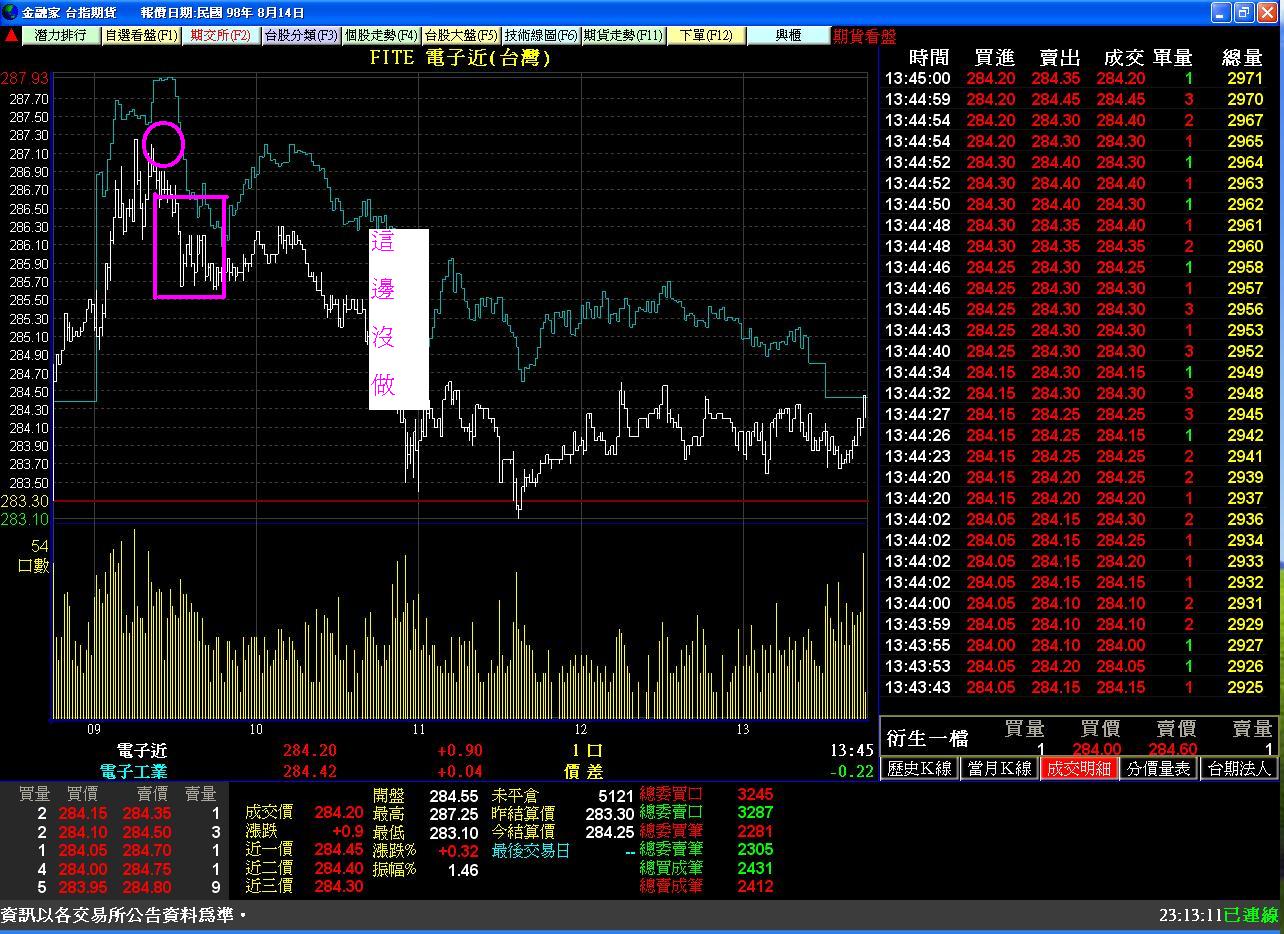The width and height of the screenshot is (1284, 934).
Task: Open 潛力排行 tab
Action: (x=60, y=35)
